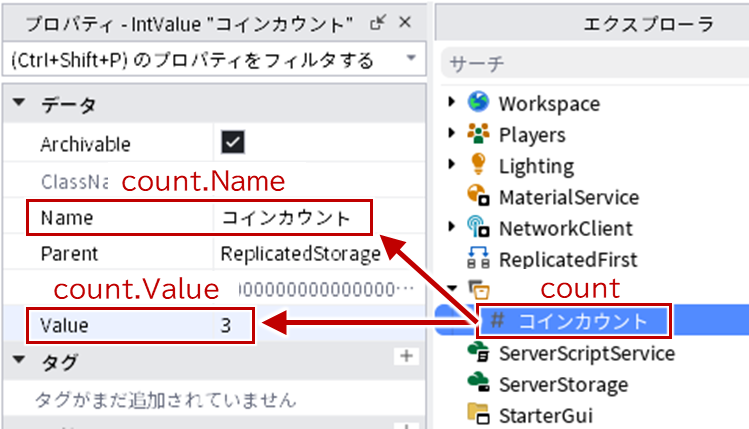The width and height of the screenshot is (749, 429).
Task: Toggle the Archivable checkbox
Action: pos(233,142)
